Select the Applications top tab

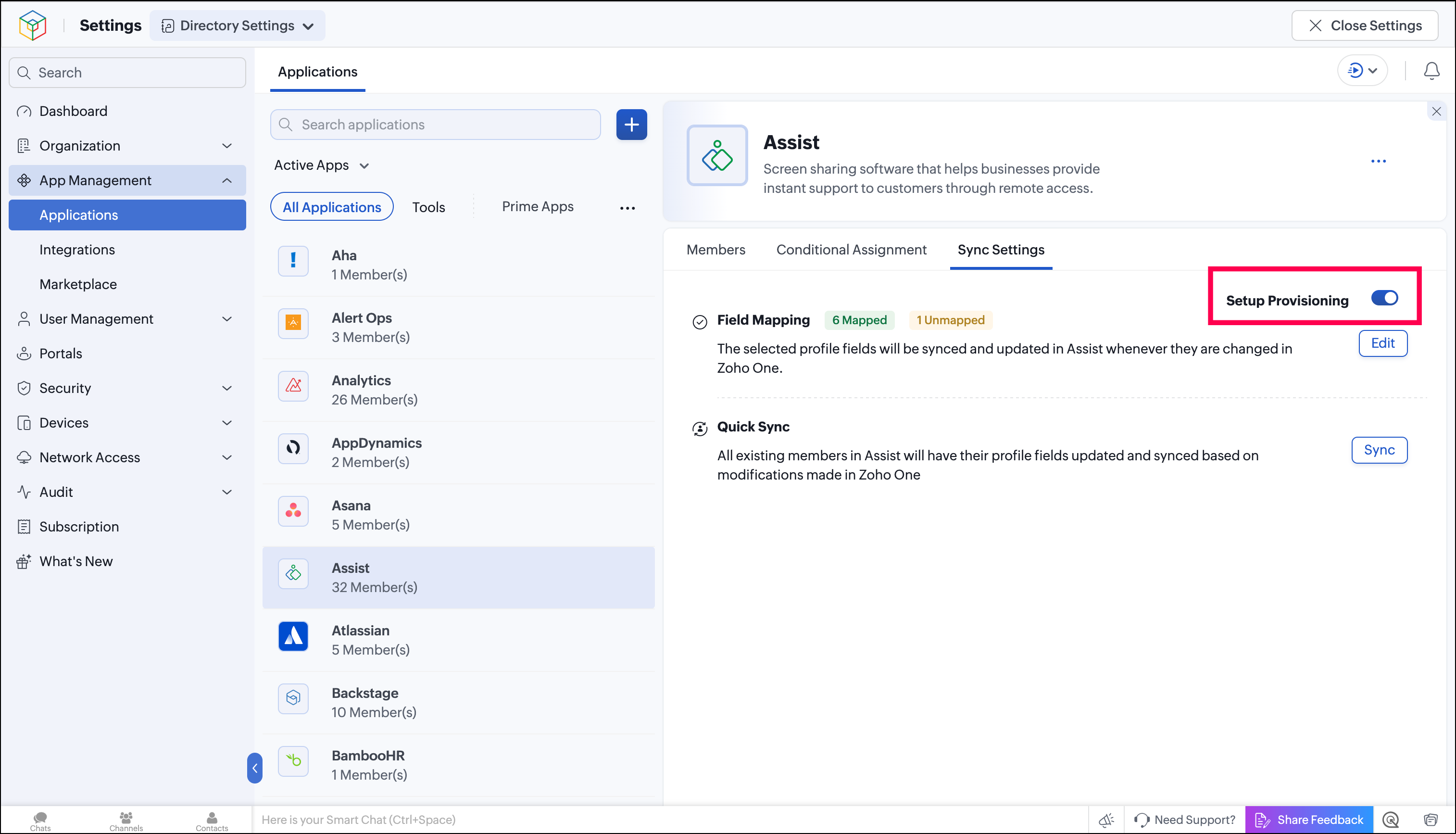click(317, 72)
